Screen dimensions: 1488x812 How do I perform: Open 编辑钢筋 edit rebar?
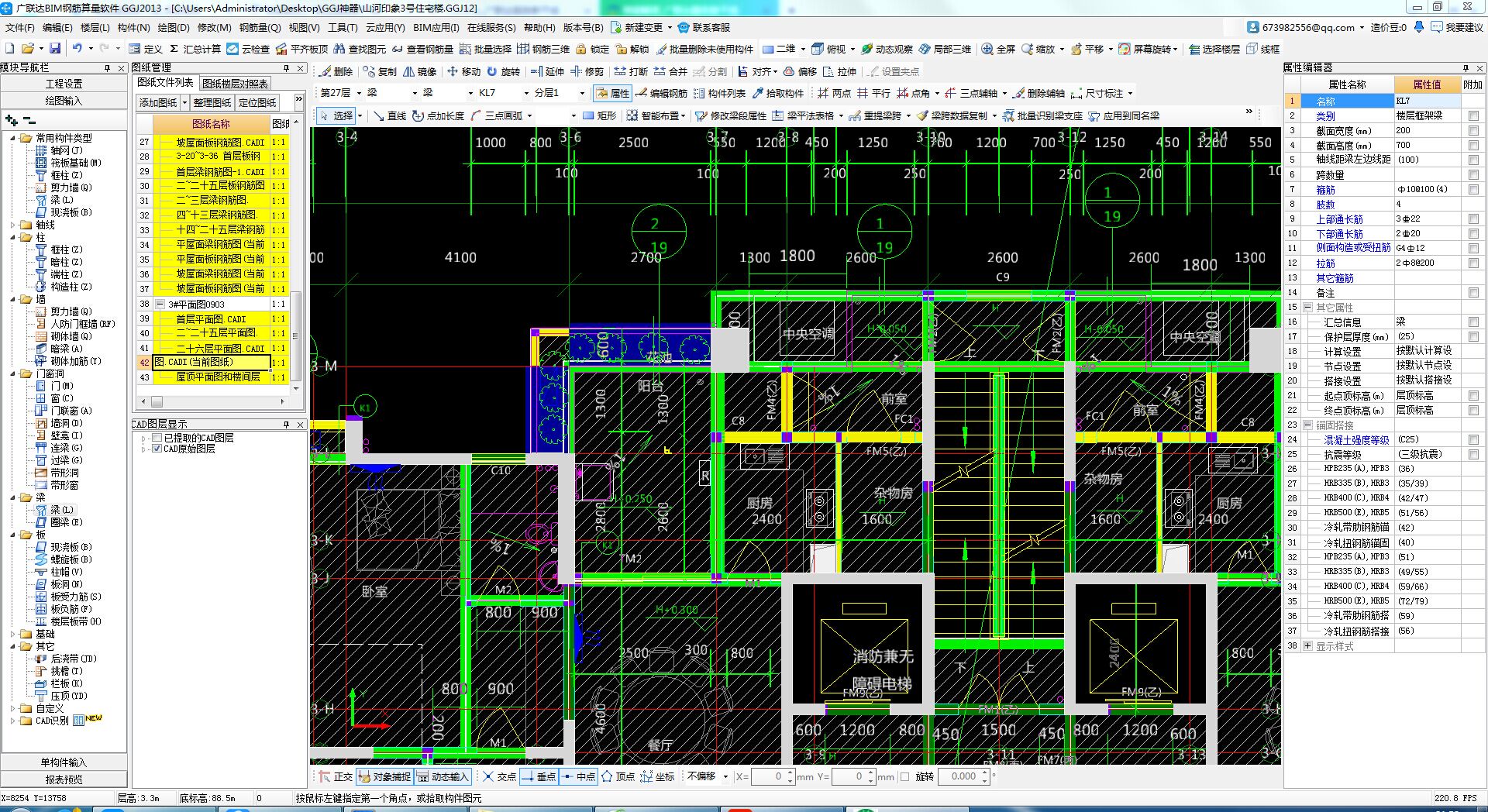tap(662, 93)
